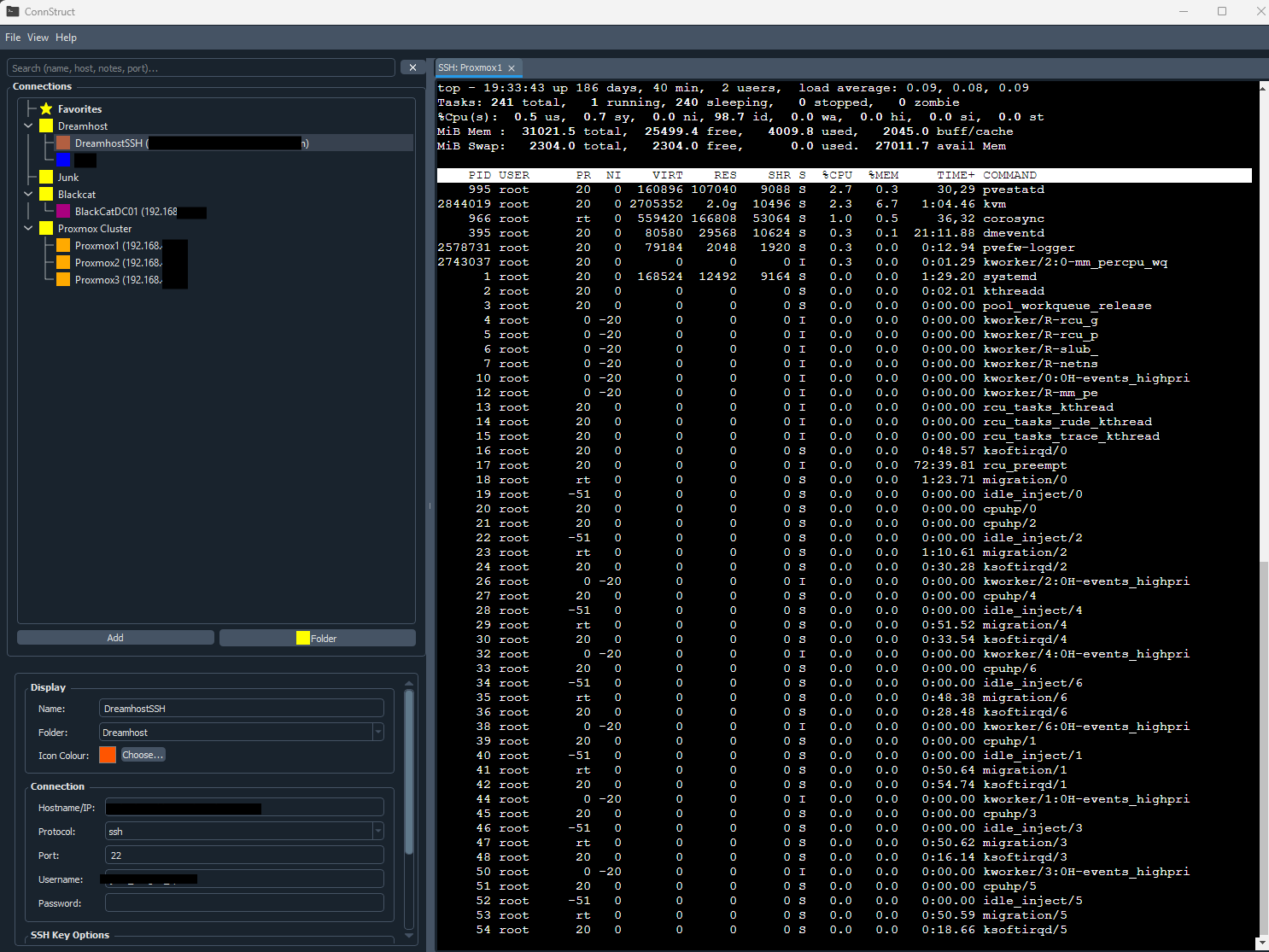Click the pvefw-logger process row
This screenshot has width=1269, height=952.
click(845, 248)
